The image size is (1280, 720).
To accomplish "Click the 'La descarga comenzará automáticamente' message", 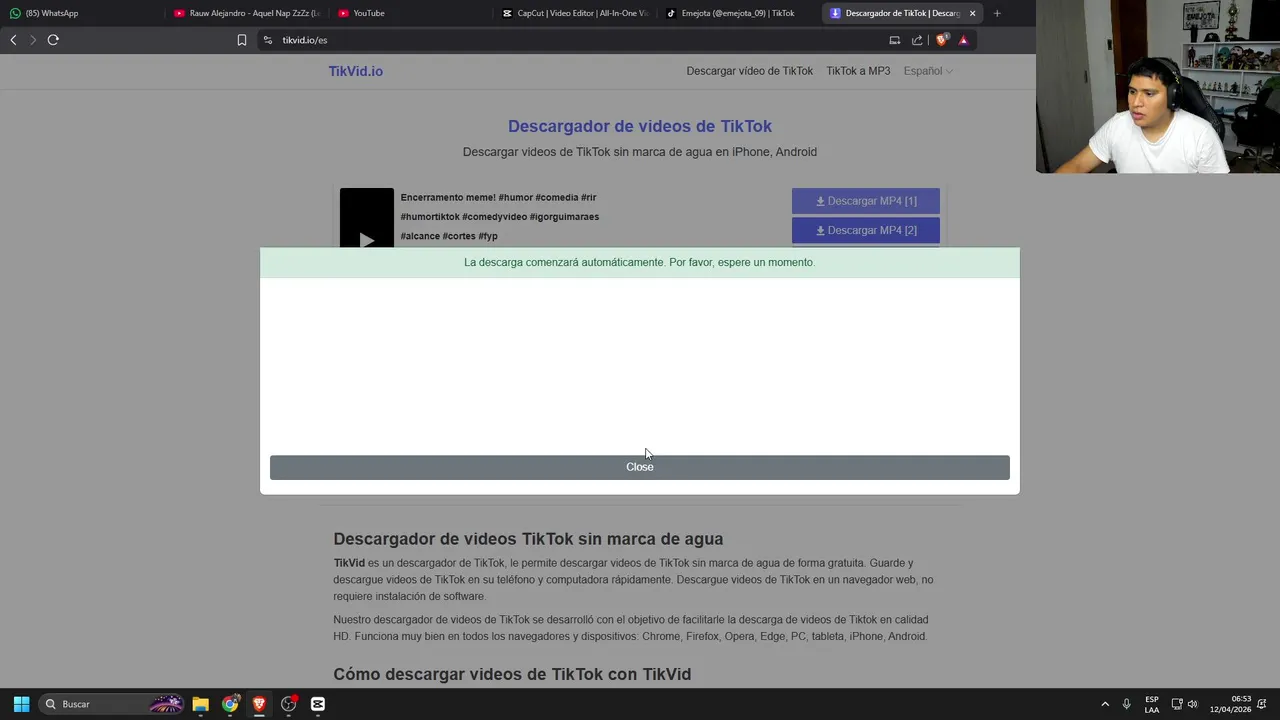I will tap(639, 262).
